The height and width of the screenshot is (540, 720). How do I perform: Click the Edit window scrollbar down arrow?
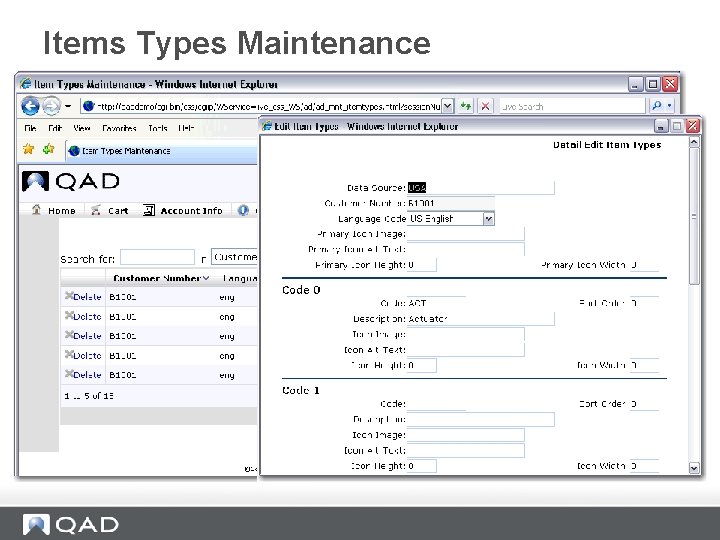point(694,468)
